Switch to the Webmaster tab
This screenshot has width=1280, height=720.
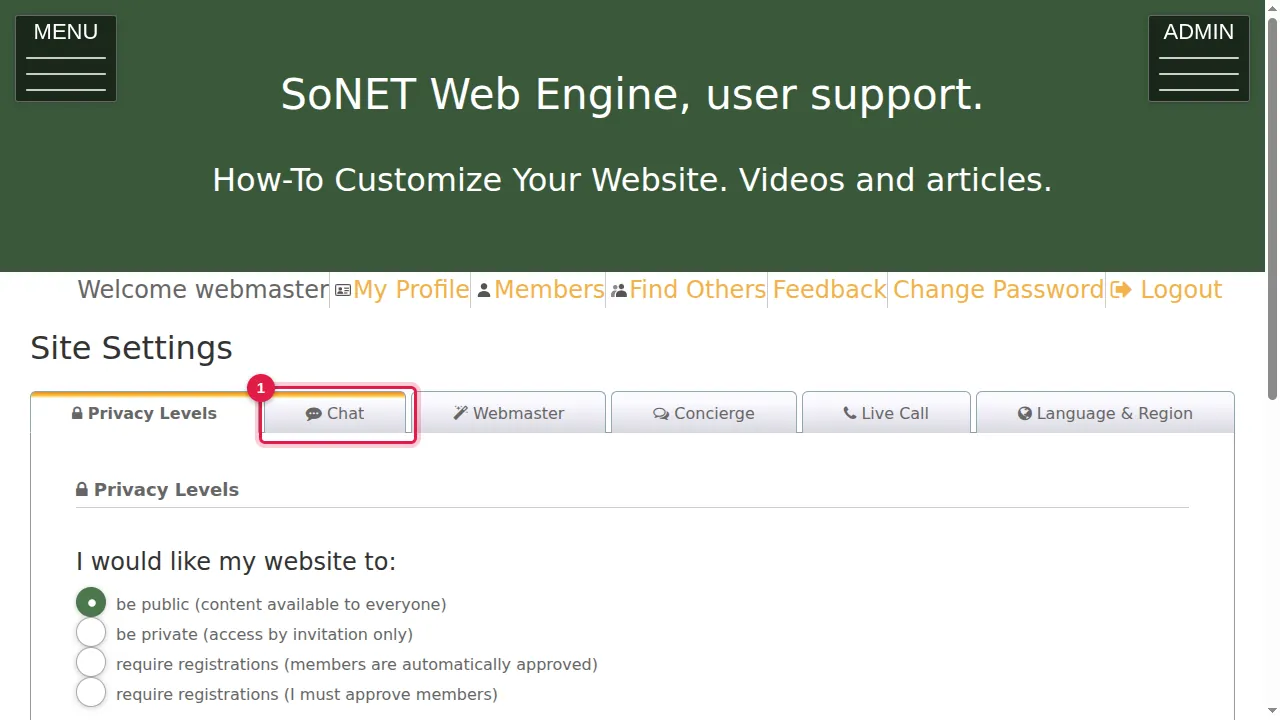pos(509,413)
